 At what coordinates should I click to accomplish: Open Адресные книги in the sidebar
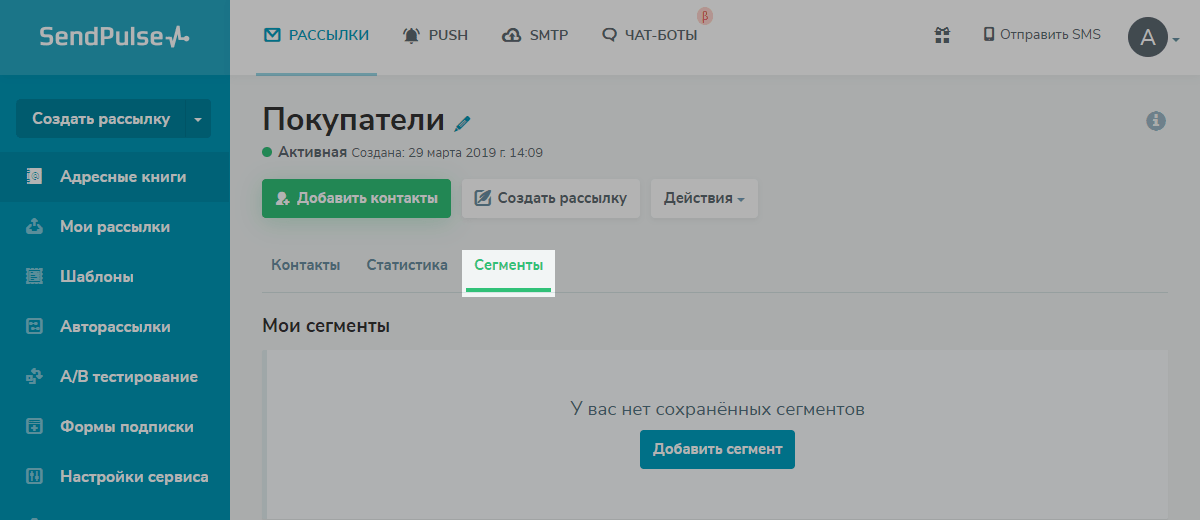coord(122,177)
